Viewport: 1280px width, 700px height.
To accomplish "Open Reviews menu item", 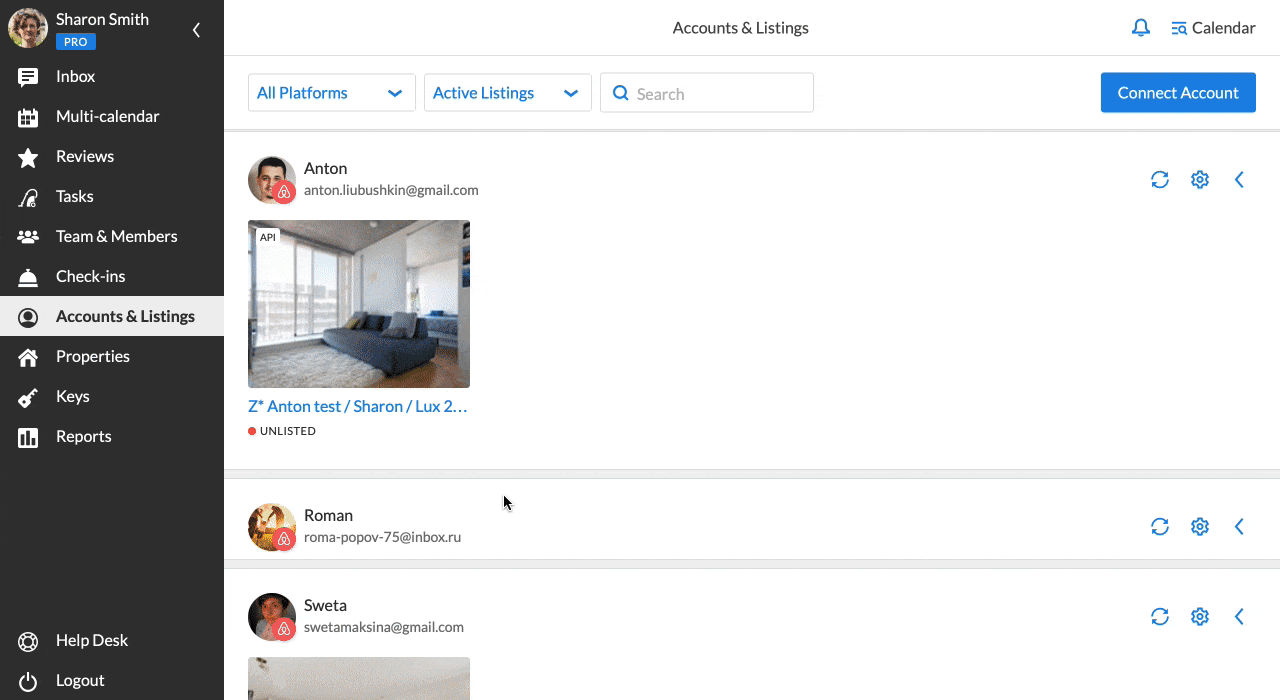I will point(112,157).
